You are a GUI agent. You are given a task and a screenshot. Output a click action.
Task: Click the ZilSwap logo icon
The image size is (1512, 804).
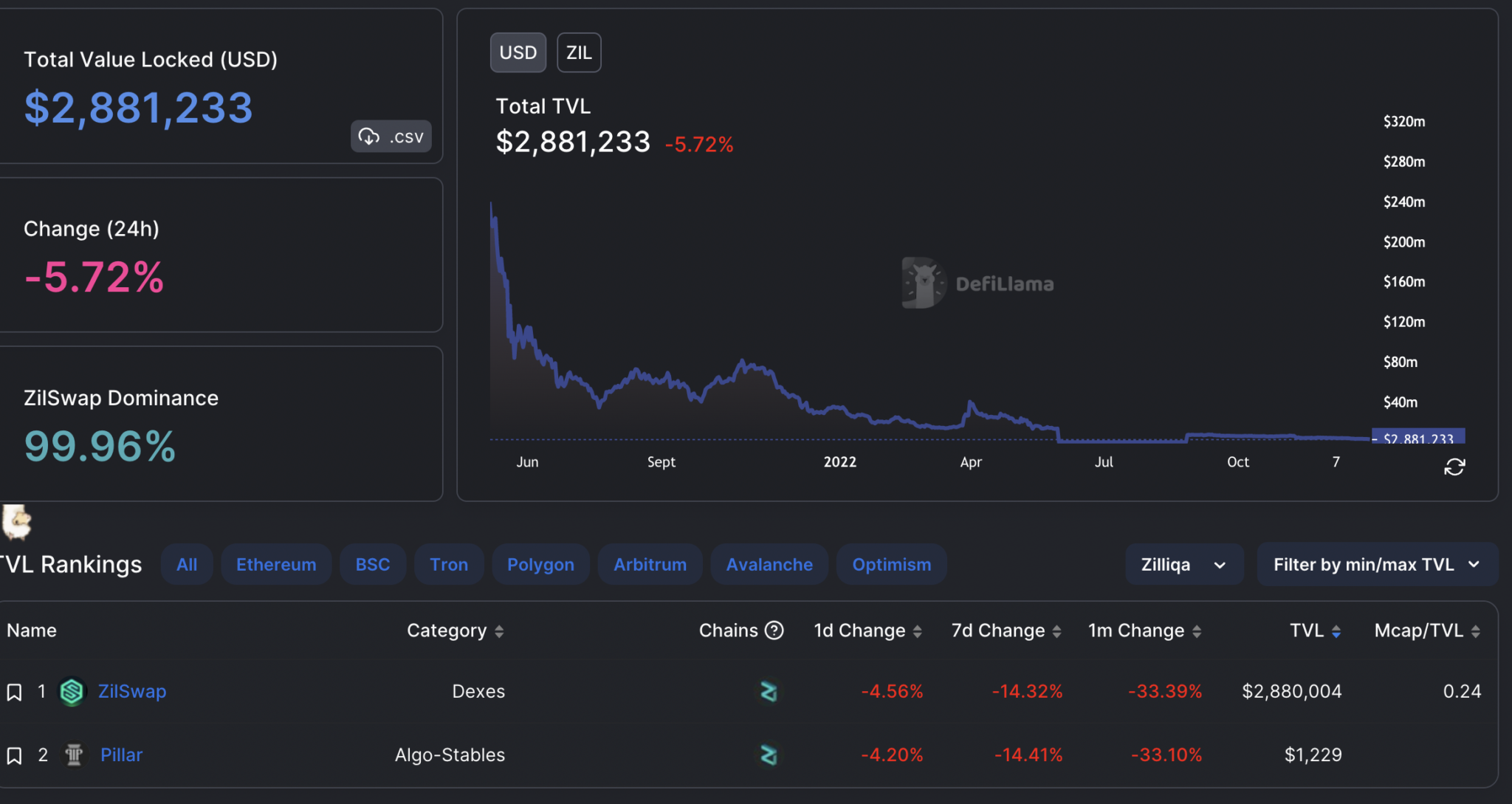pos(72,692)
